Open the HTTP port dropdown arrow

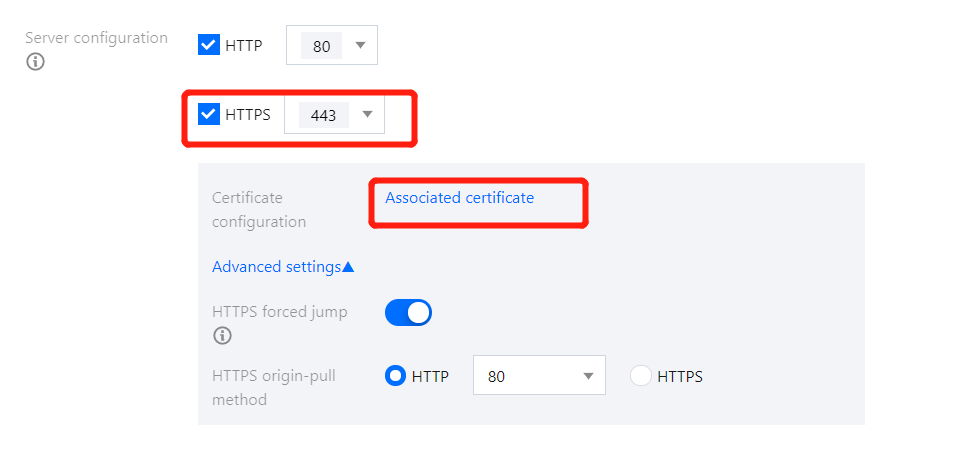tap(360, 45)
